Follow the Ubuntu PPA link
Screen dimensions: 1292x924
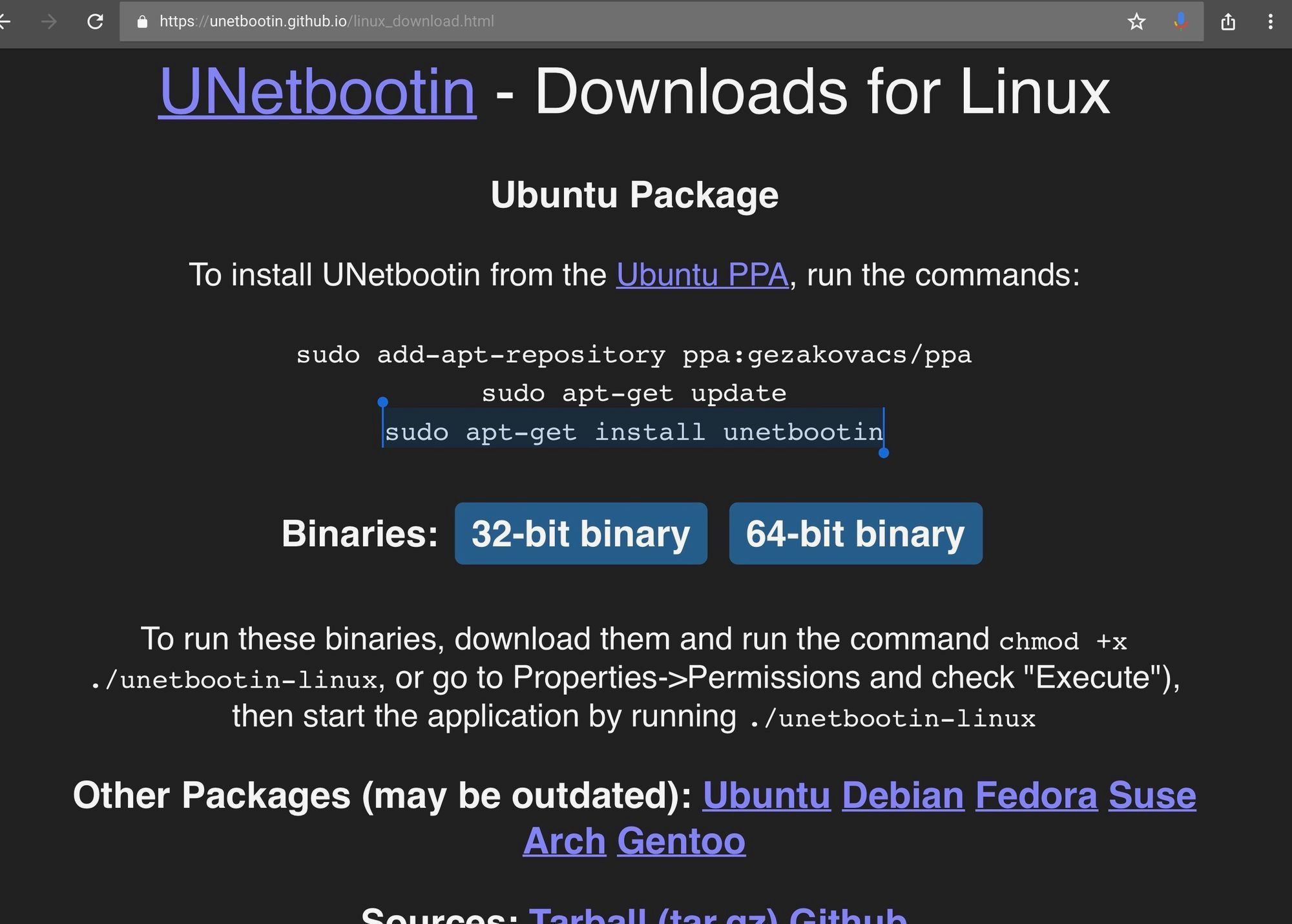click(702, 275)
